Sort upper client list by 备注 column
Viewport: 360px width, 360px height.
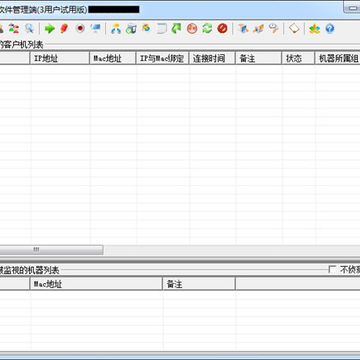click(258, 58)
